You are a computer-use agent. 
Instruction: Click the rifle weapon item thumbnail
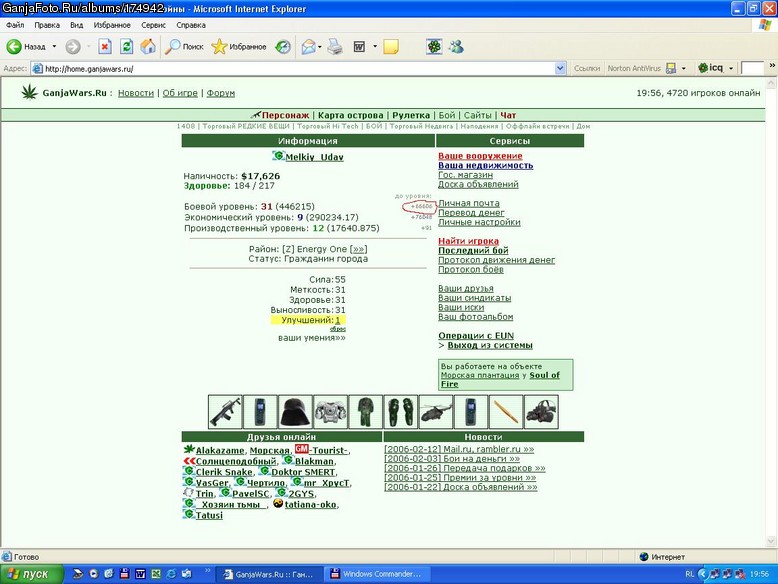[x=225, y=412]
